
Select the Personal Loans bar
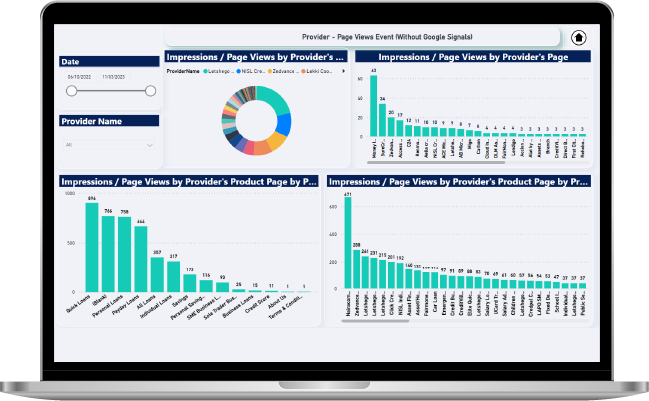[125, 255]
